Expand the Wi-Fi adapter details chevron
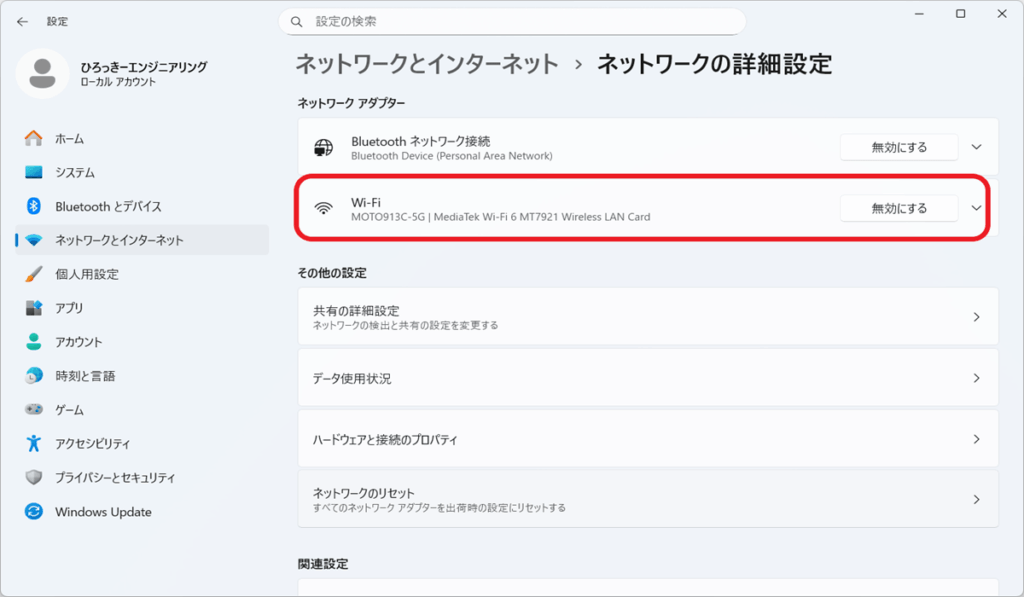Screen dimensions: 1024x597 (x=976, y=208)
